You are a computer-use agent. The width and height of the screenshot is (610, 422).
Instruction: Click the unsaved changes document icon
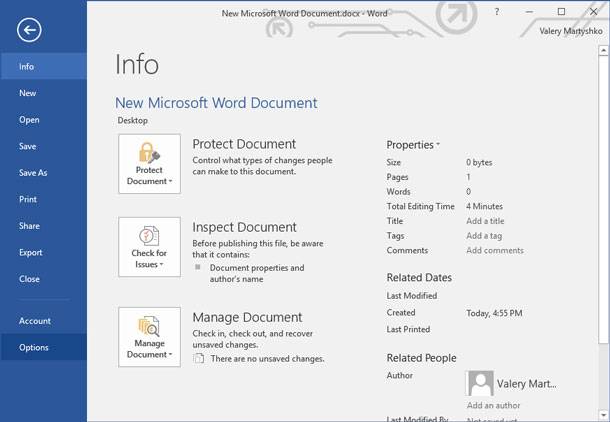[199, 358]
